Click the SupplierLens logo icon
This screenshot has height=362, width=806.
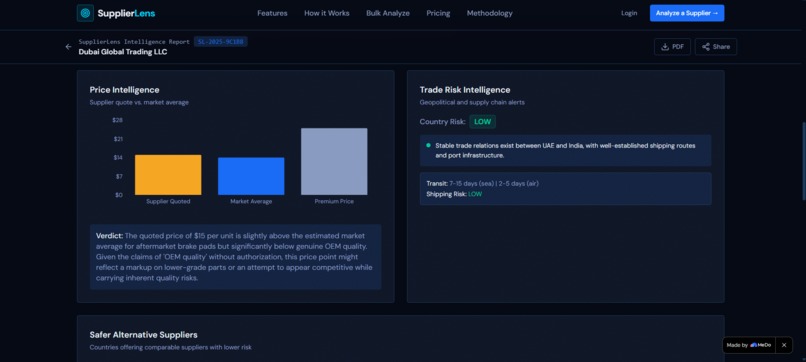coord(85,13)
